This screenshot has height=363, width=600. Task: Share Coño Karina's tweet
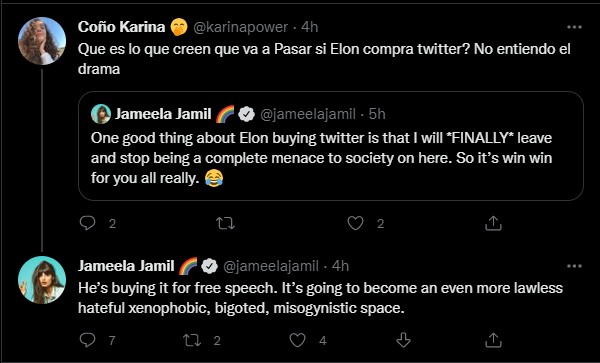(493, 223)
